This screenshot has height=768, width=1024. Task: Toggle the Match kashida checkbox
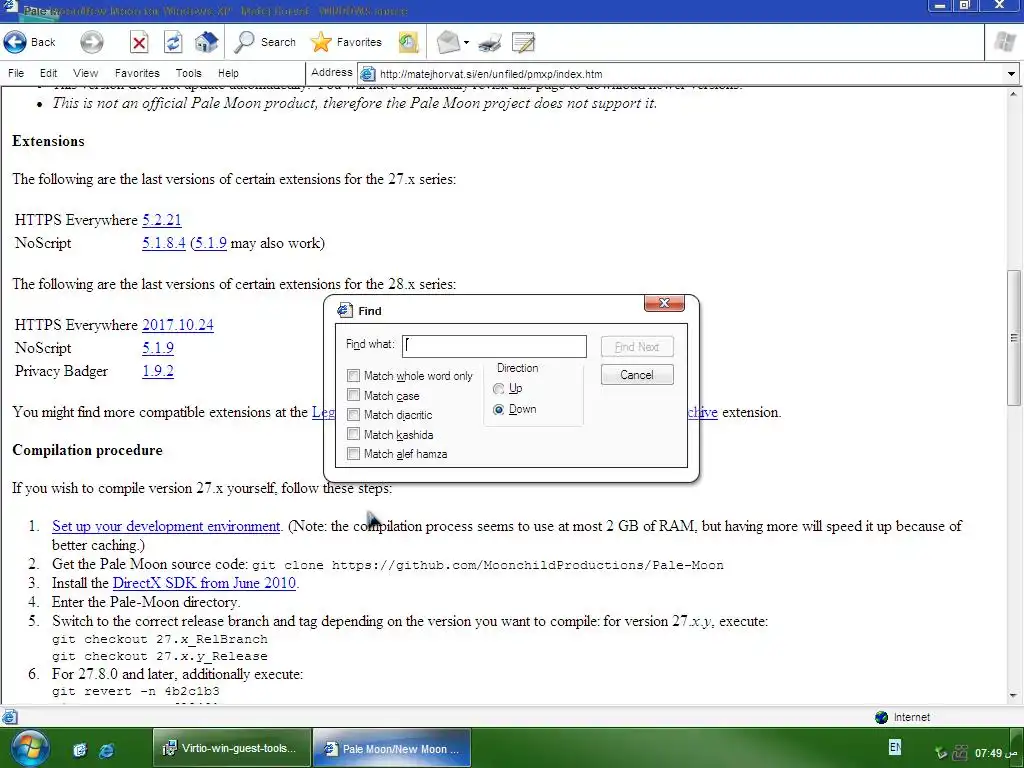point(353,434)
